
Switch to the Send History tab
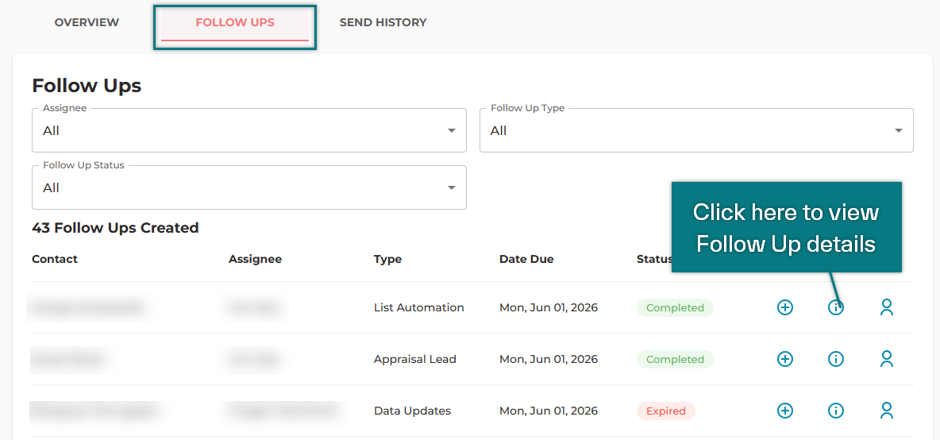pos(383,23)
